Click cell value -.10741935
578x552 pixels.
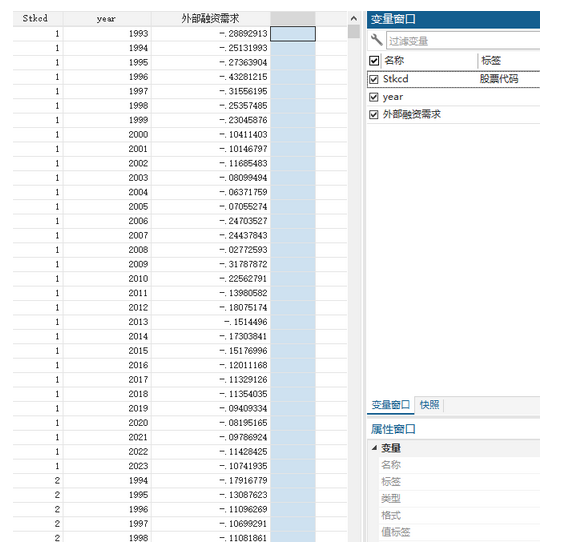243,466
